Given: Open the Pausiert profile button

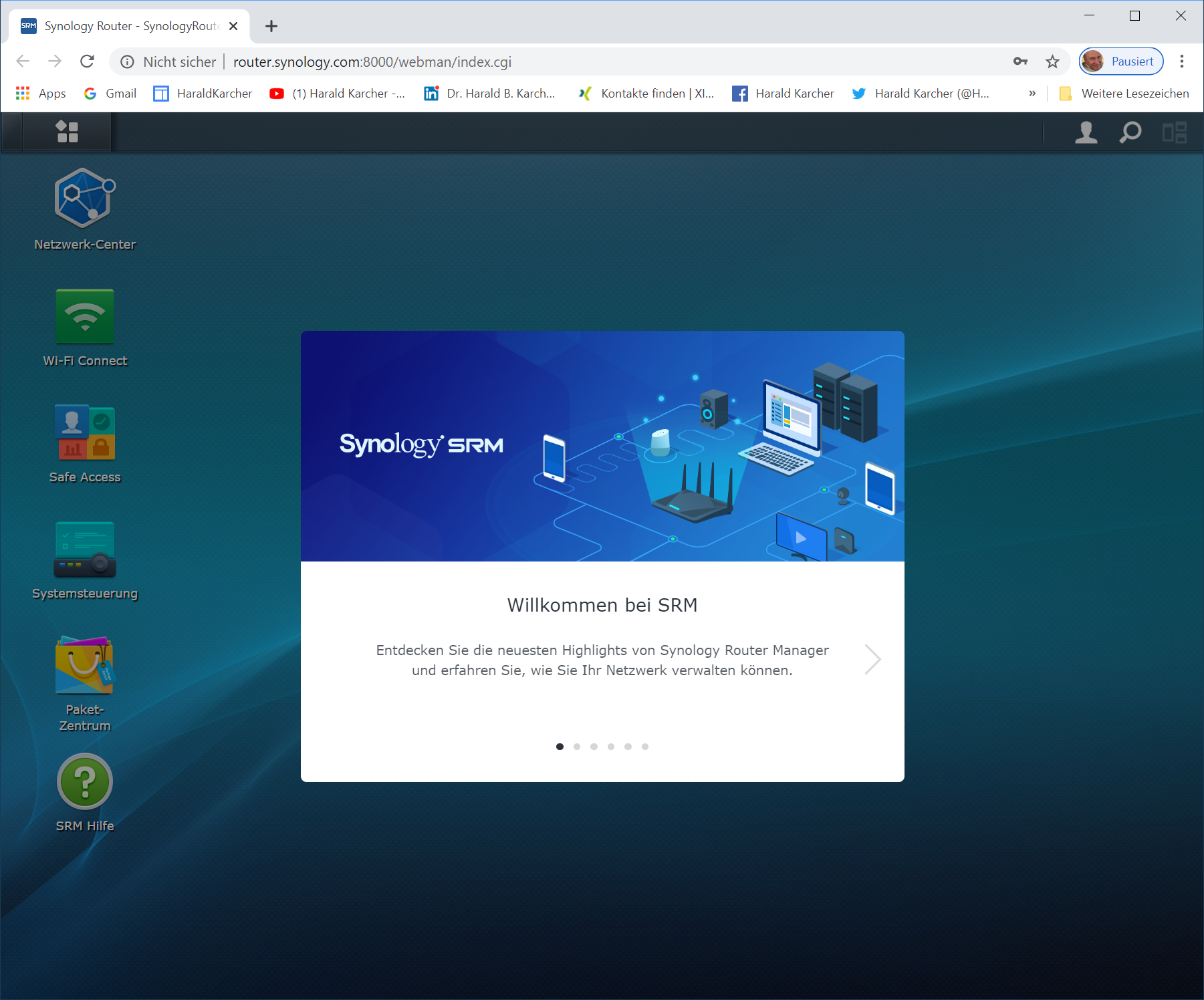Looking at the screenshot, I should click(x=1121, y=61).
